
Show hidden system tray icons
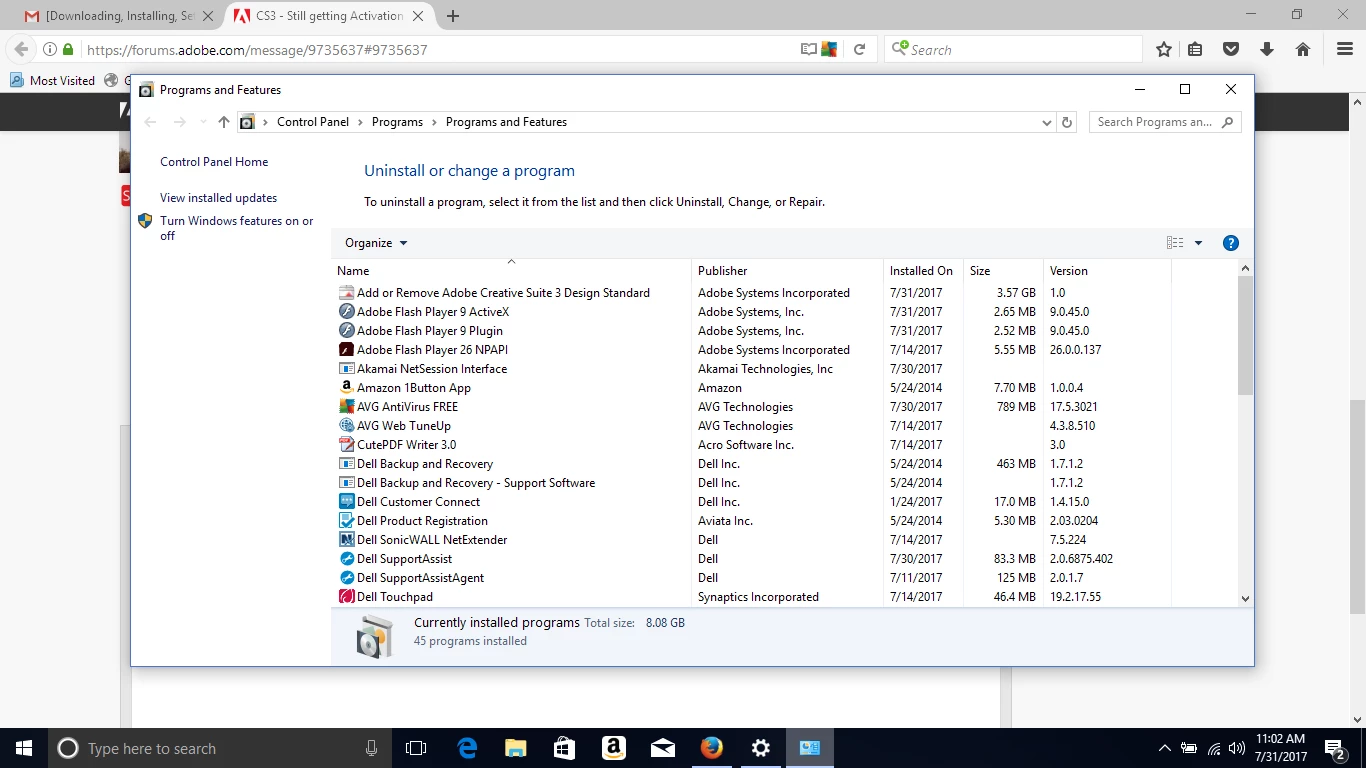tap(1164, 748)
